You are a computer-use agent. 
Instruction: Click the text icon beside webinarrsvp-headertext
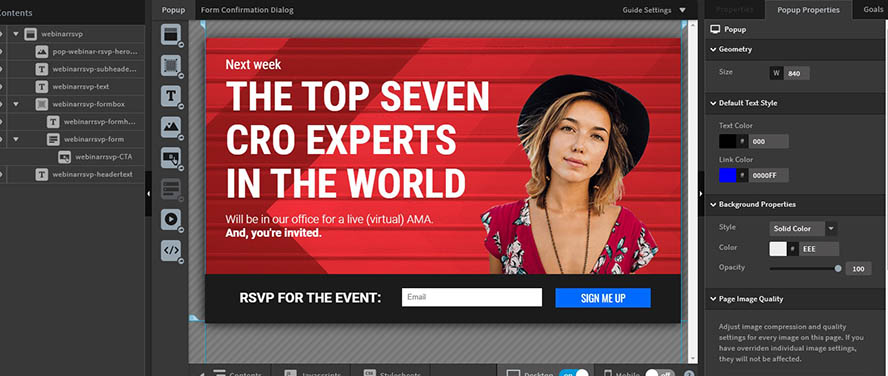41,174
